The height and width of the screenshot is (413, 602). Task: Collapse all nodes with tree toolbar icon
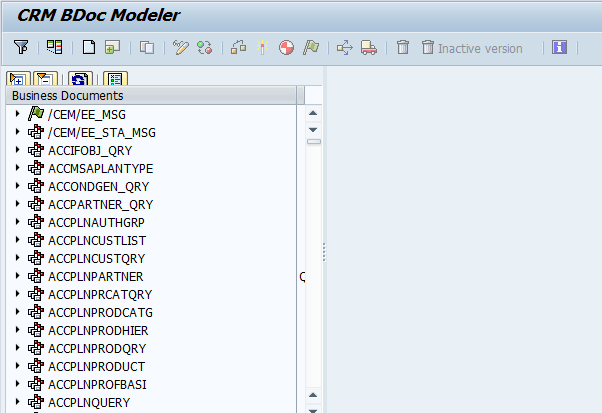point(45,79)
